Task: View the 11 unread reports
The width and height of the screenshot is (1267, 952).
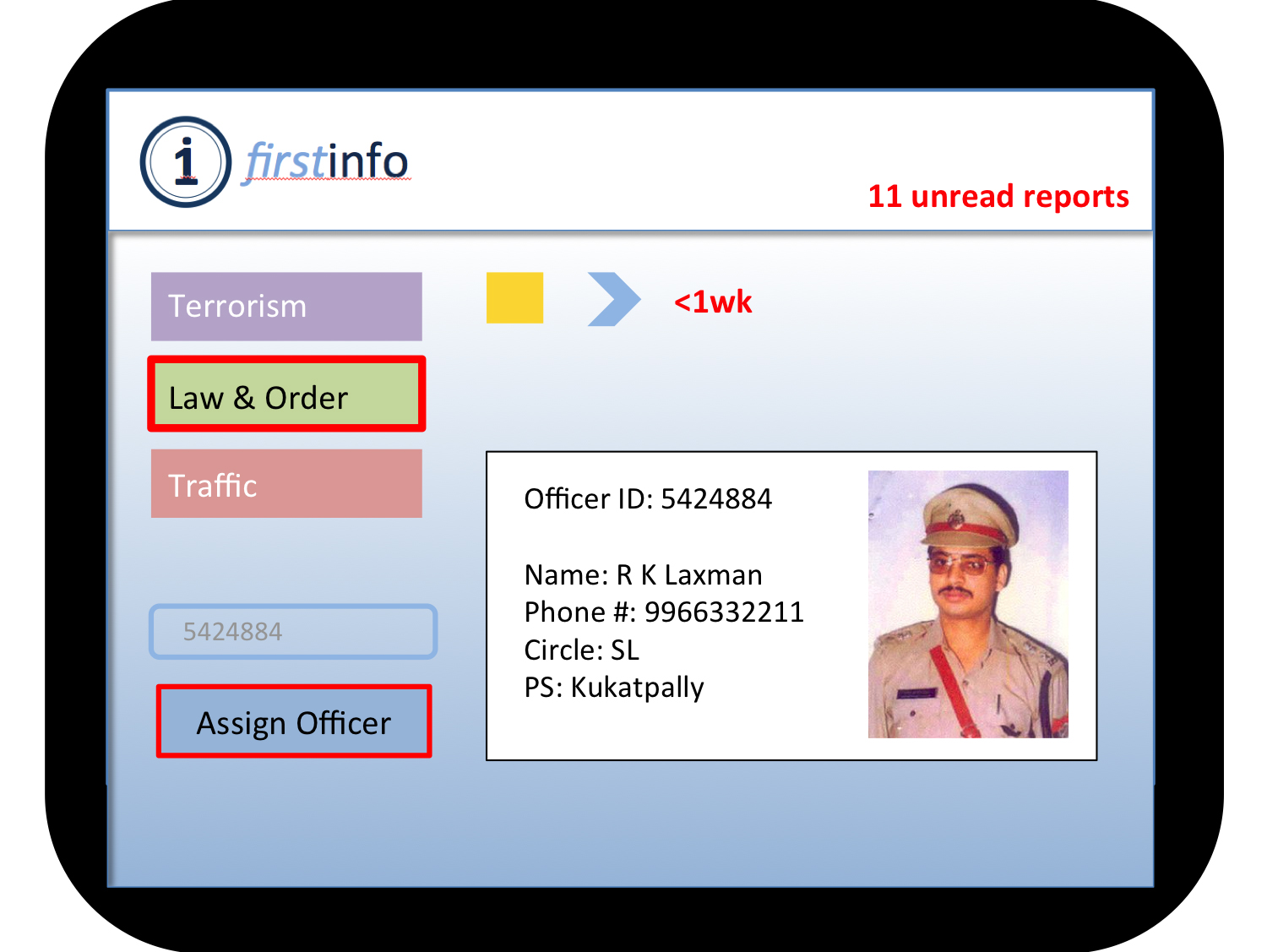Action: [998, 196]
